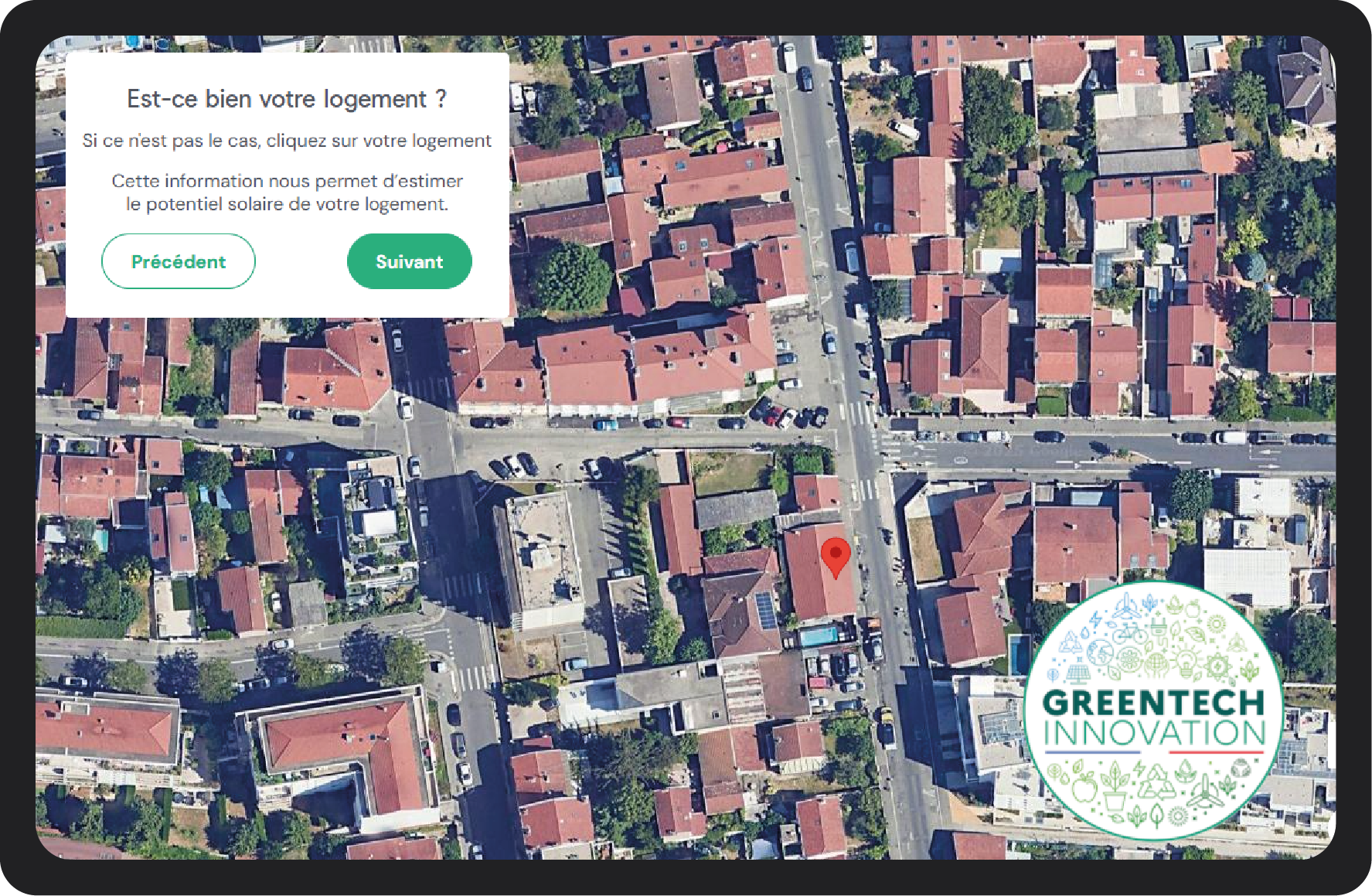
Task: Go back with the Précédent button
Action: (179, 261)
